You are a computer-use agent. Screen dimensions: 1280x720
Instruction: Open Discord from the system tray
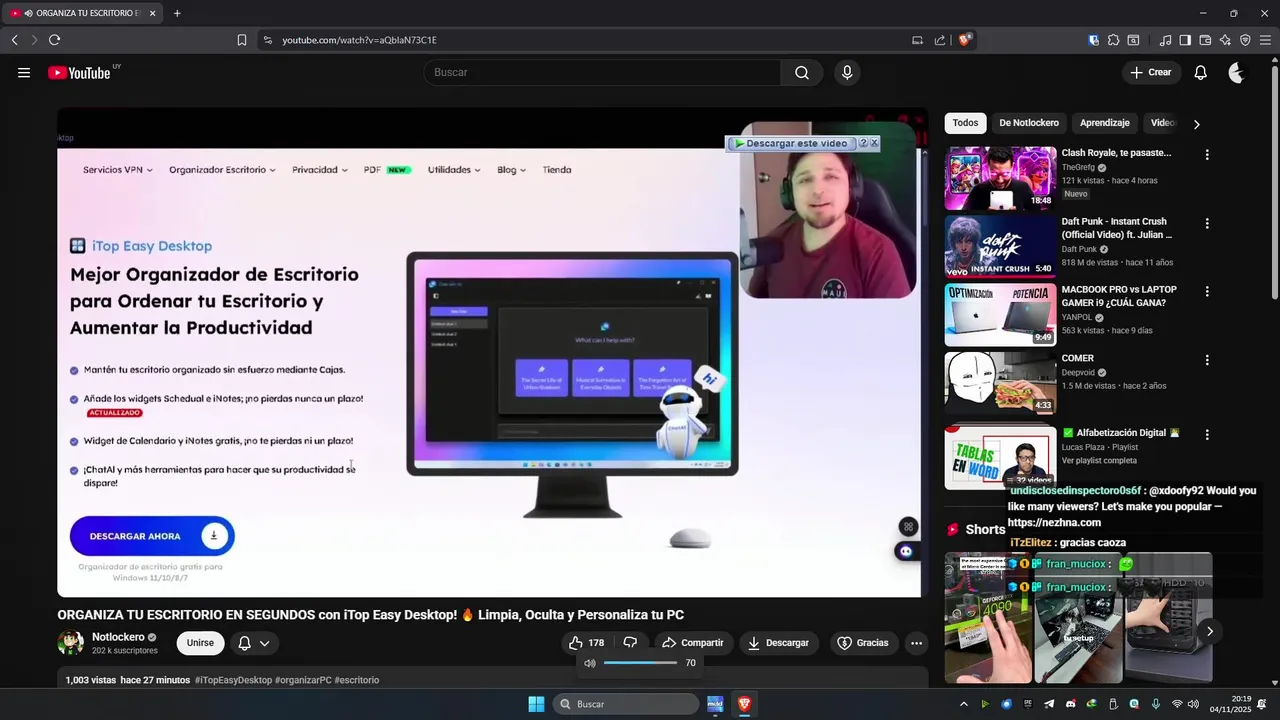[x=1070, y=704]
